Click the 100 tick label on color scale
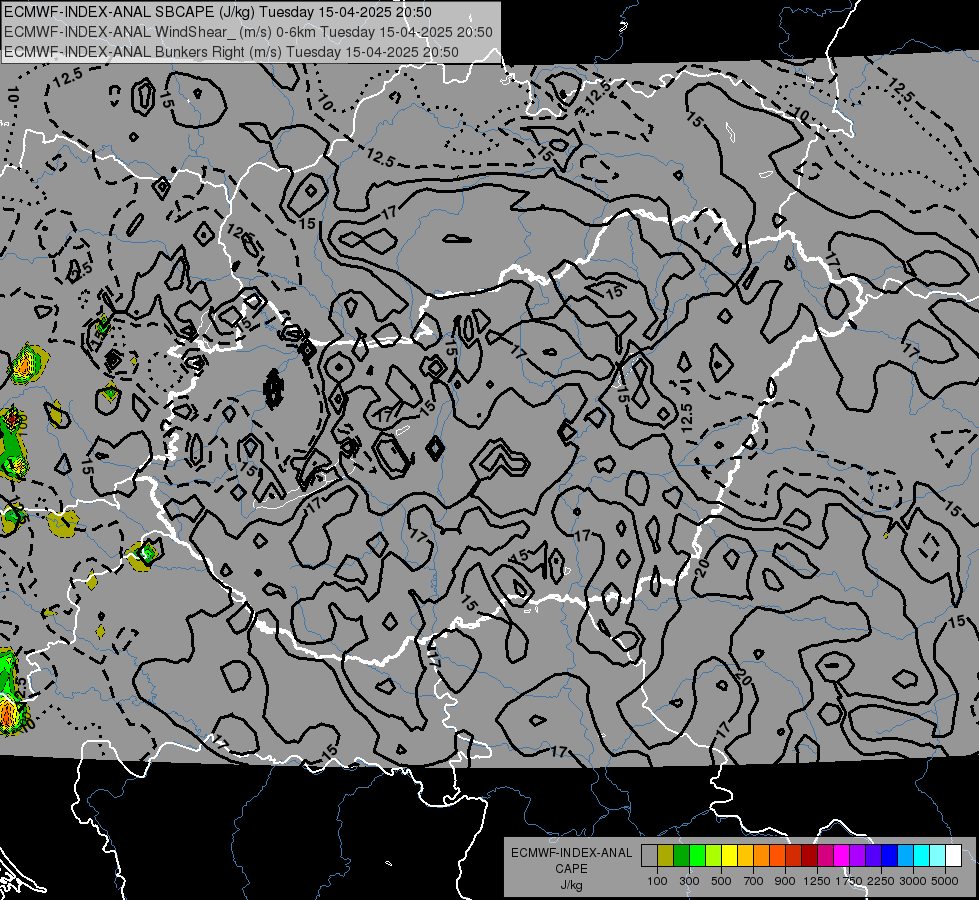The image size is (979, 900). (657, 881)
